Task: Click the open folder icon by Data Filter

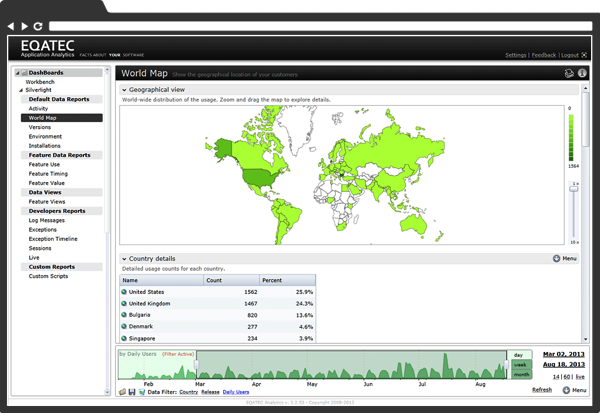Action: (122, 392)
